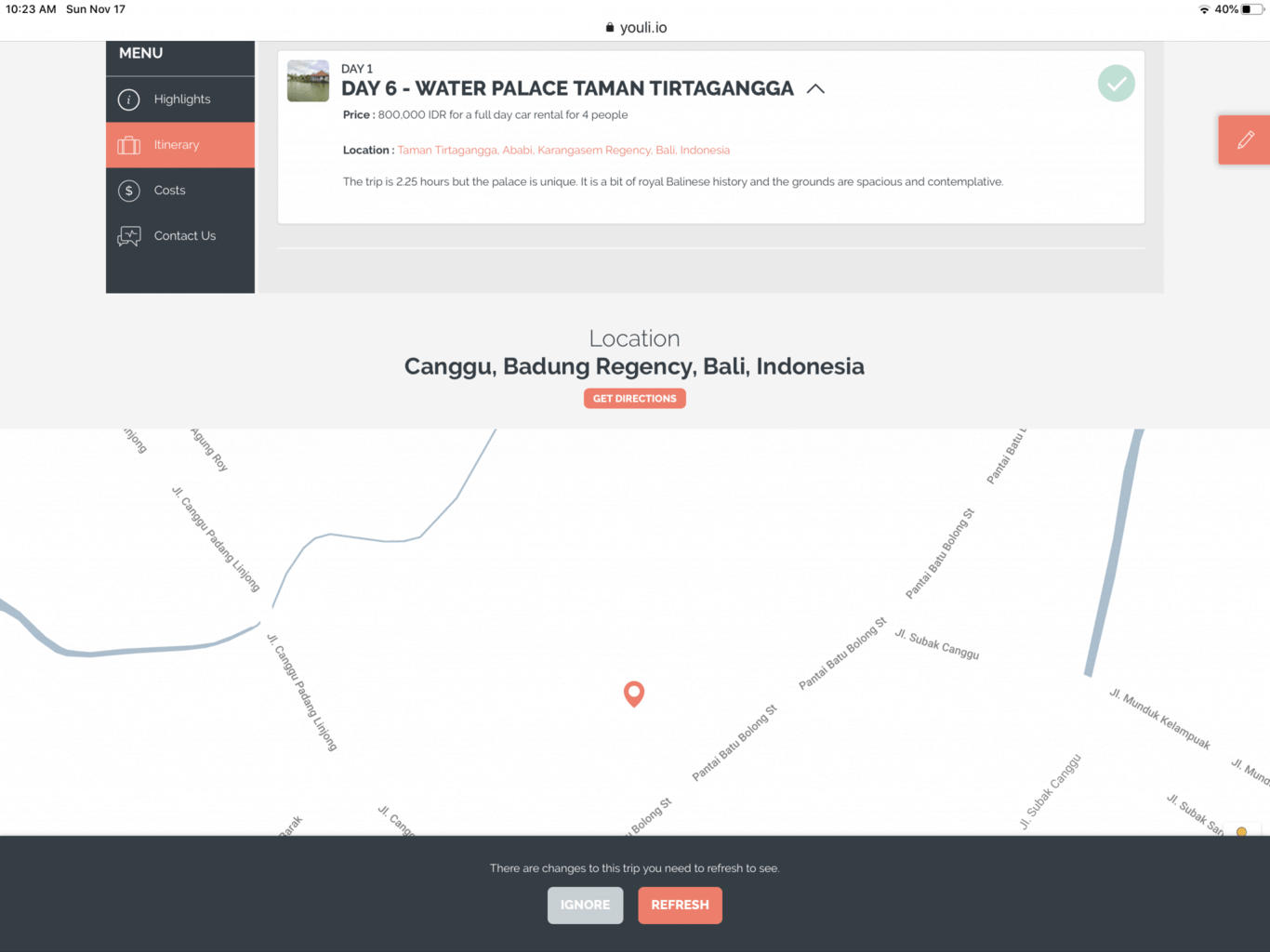Viewport: 1270px width, 952px height.
Task: Select Costs in the side menu
Action: click(x=170, y=191)
